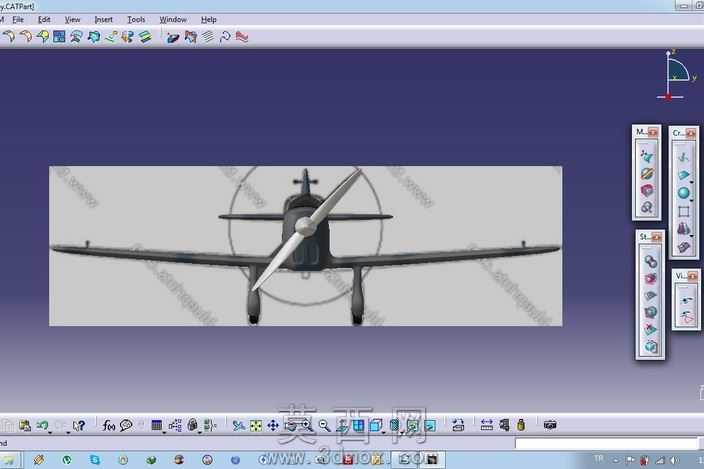
Task: Toggle Hide/Show icon in bottom toolbar
Action: click(x=412, y=425)
